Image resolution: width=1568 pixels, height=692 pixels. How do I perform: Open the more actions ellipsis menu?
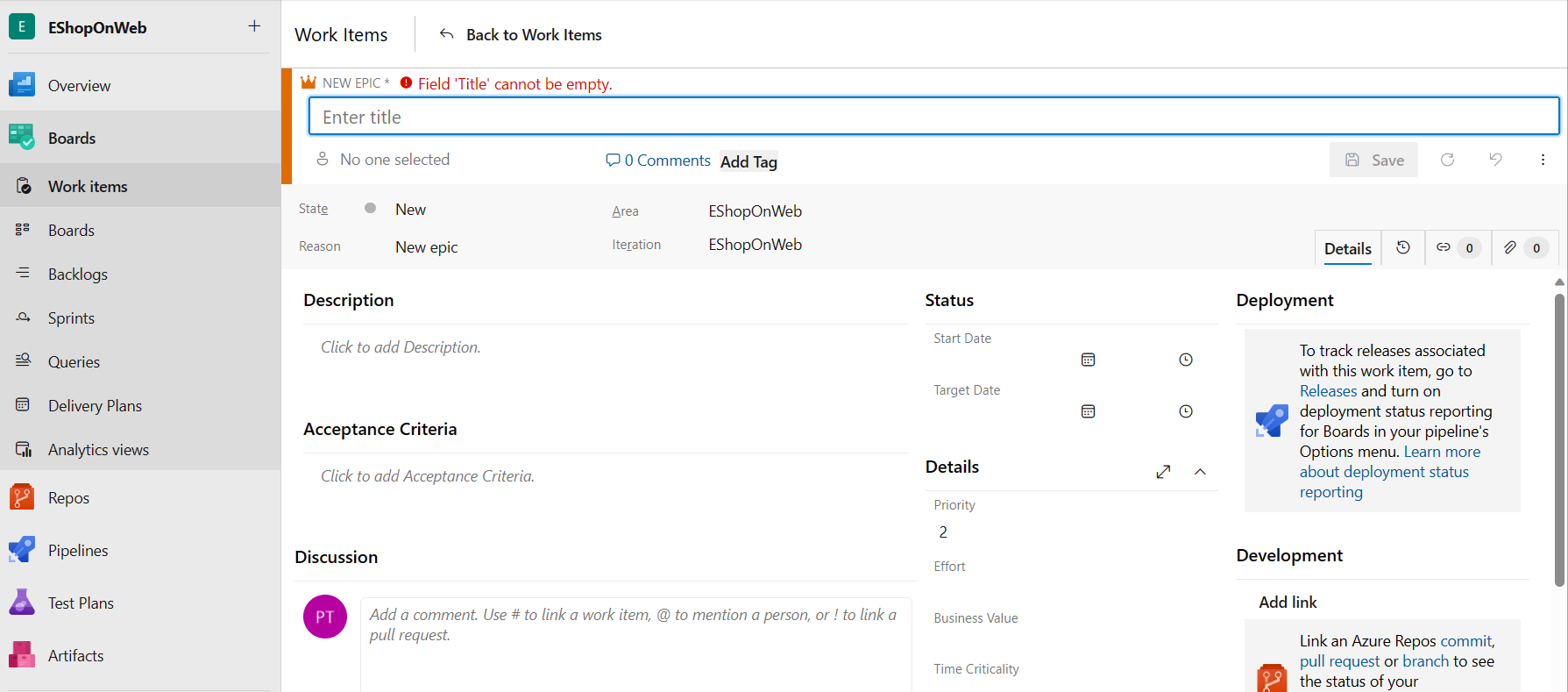[x=1543, y=160]
